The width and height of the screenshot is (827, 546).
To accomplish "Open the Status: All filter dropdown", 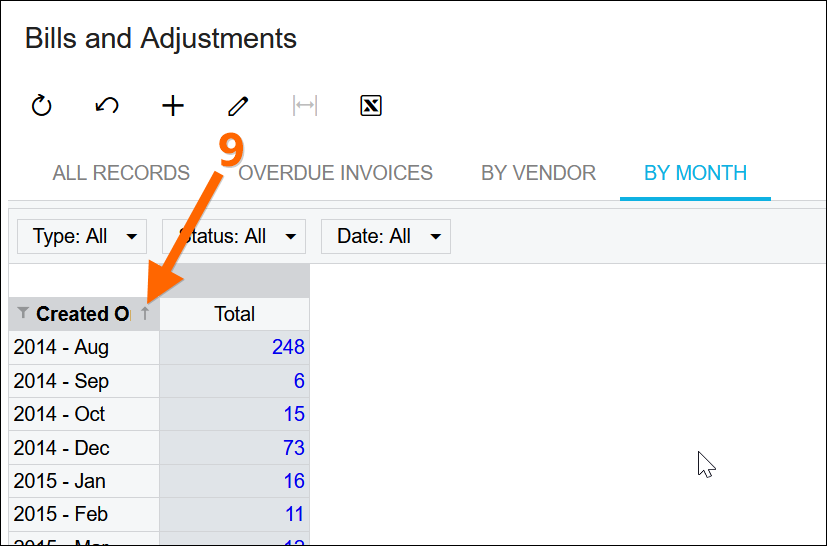I will click(234, 237).
